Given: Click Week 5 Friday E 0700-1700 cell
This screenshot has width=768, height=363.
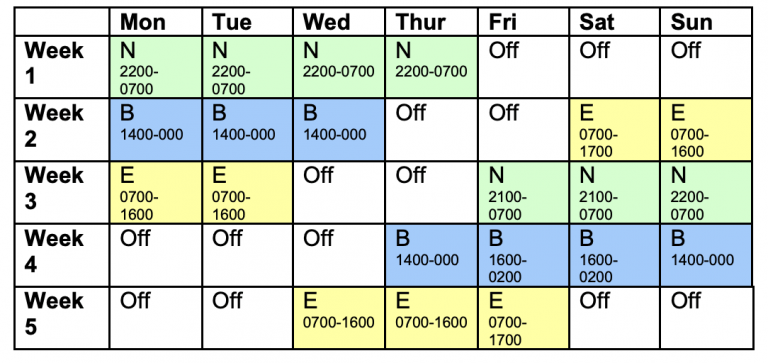Looking at the screenshot, I should pyautogui.click(x=523, y=318).
